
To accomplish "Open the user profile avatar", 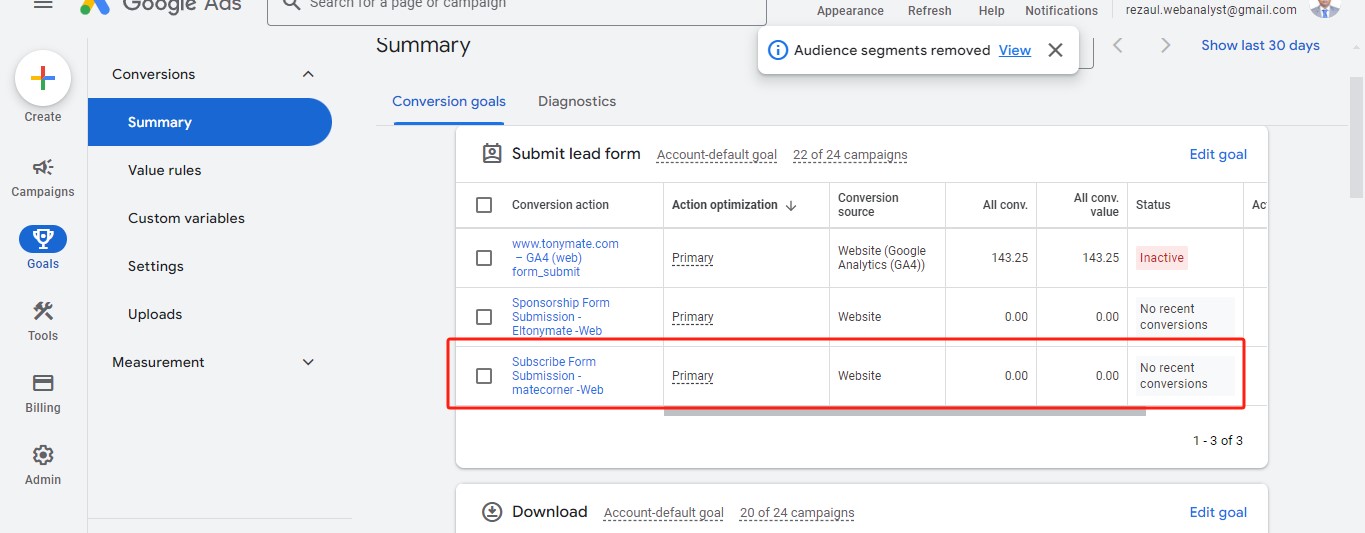I will (x=1325, y=7).
